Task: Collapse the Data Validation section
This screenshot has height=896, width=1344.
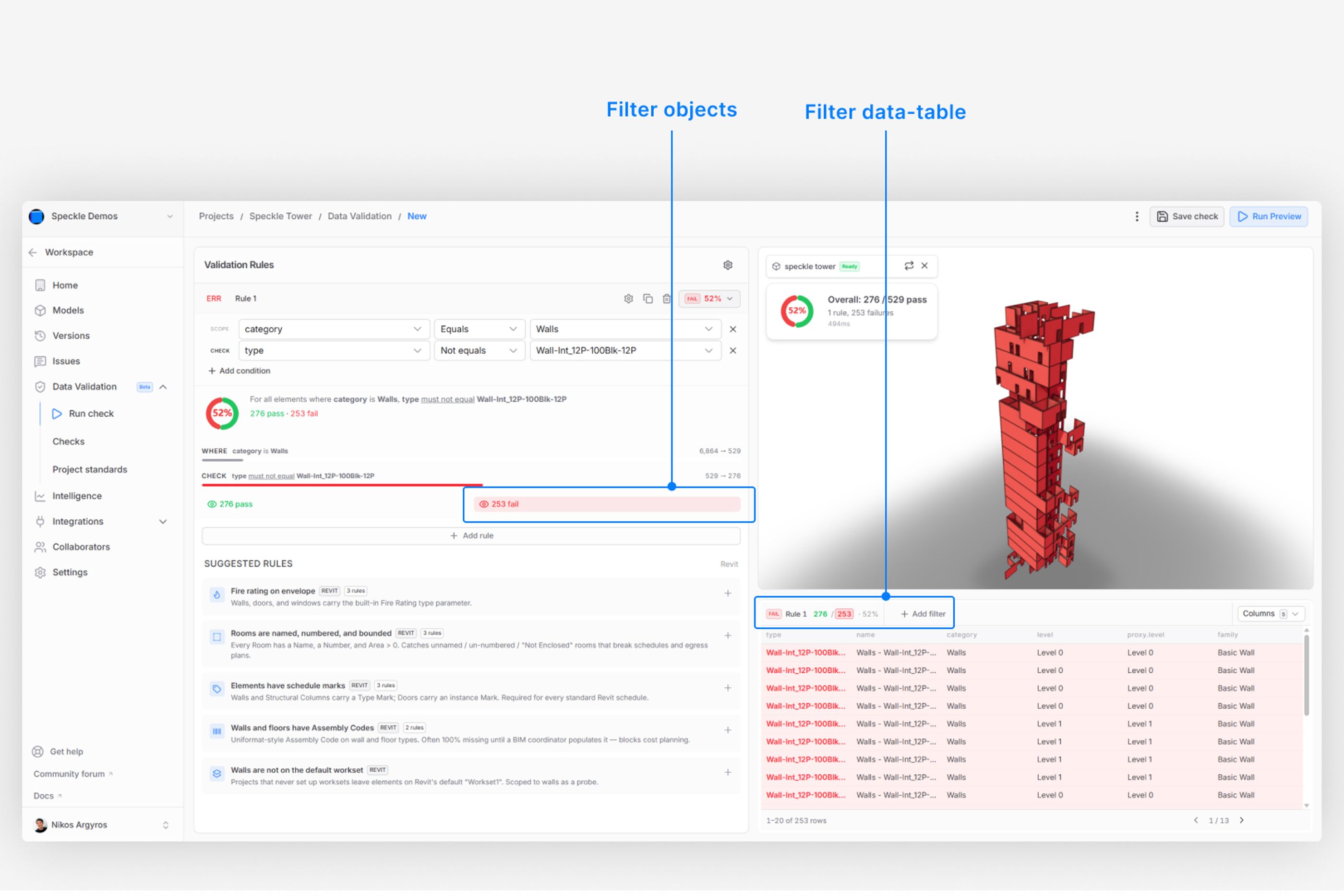Action: point(163,387)
